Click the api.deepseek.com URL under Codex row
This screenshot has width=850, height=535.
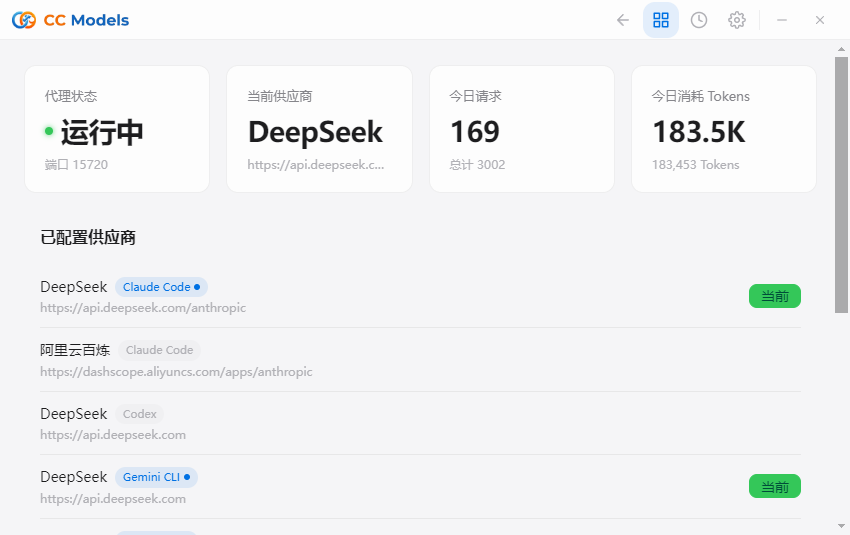pyautogui.click(x=113, y=435)
